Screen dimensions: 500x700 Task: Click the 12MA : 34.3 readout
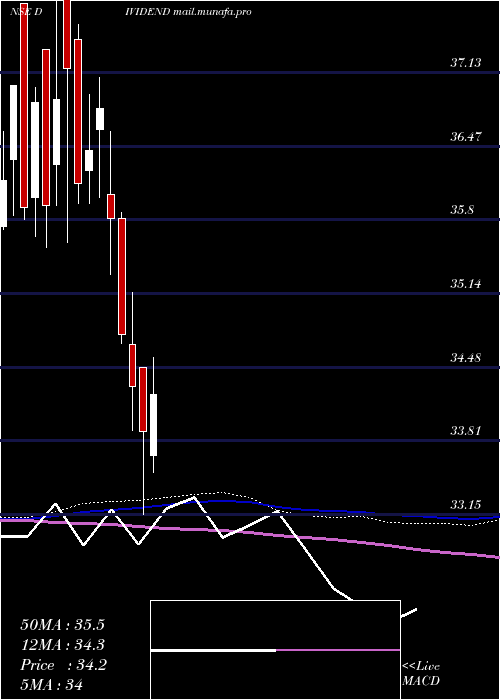coord(62,645)
